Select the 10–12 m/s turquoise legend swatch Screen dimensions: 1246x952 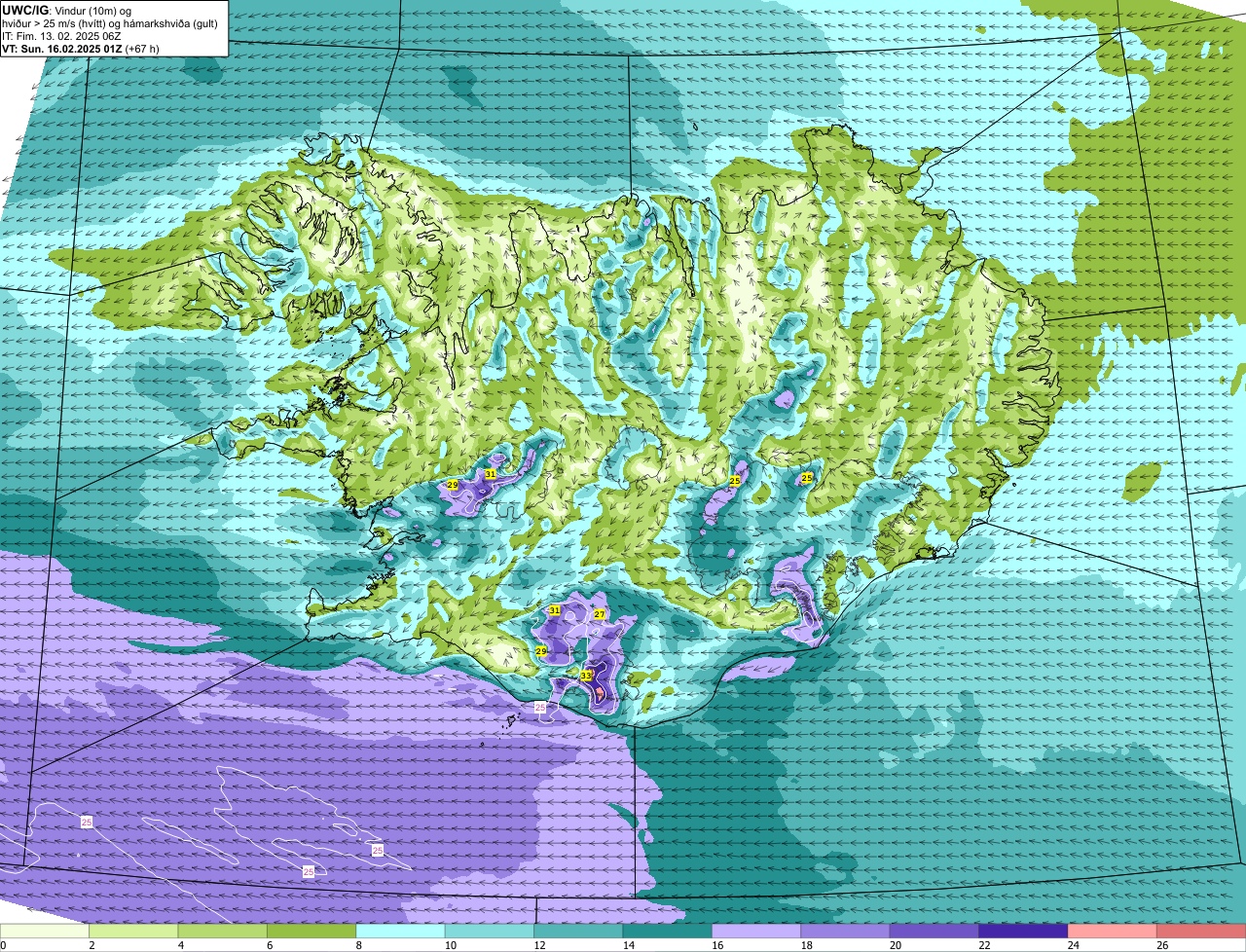pos(490,932)
